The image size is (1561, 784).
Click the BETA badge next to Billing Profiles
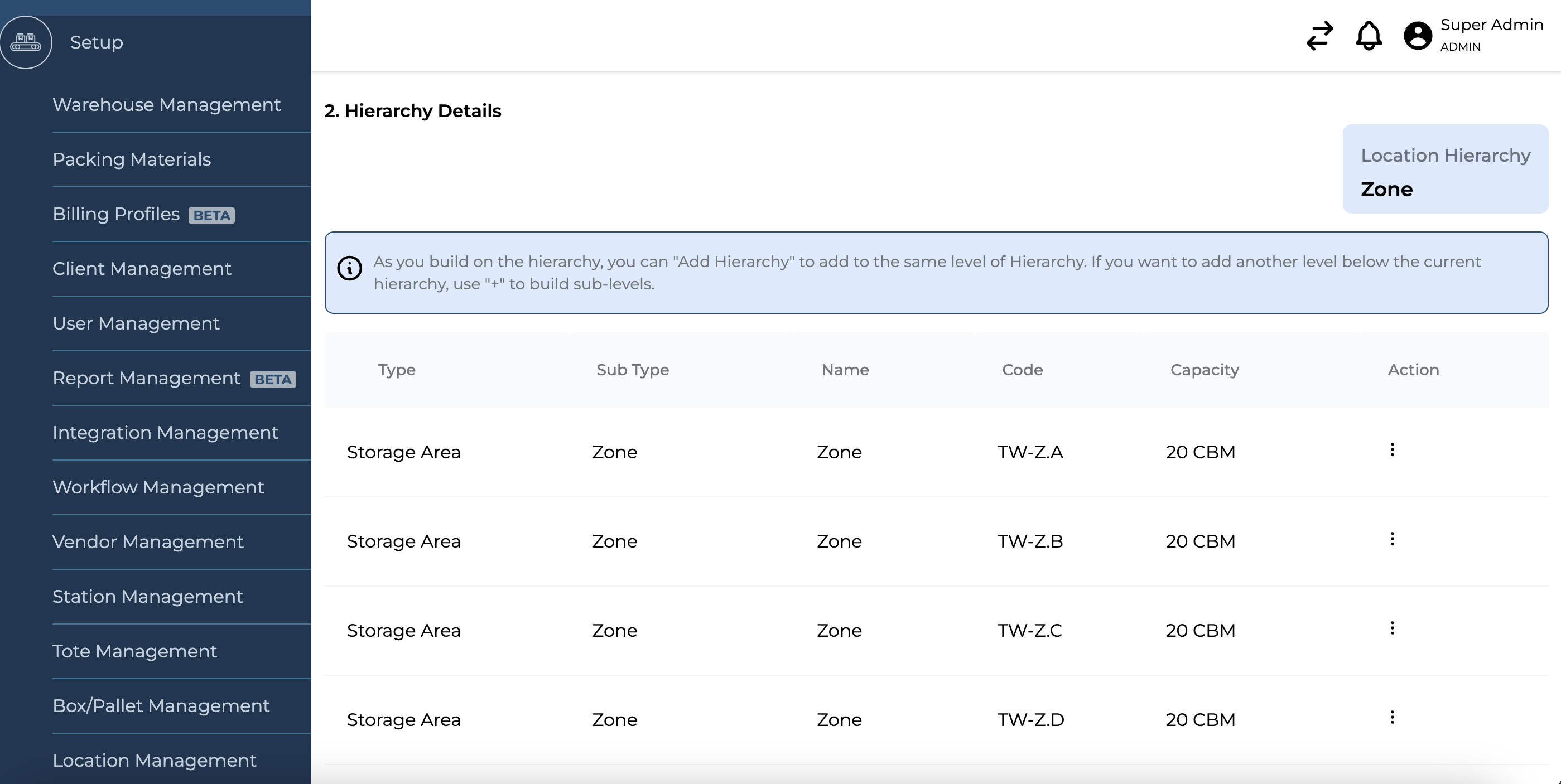pyautogui.click(x=211, y=215)
